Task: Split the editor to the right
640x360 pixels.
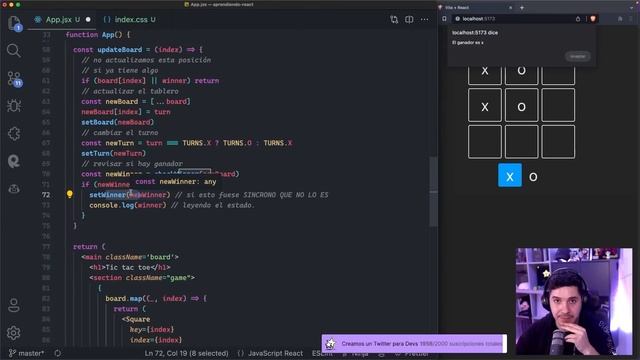Action: [409, 19]
